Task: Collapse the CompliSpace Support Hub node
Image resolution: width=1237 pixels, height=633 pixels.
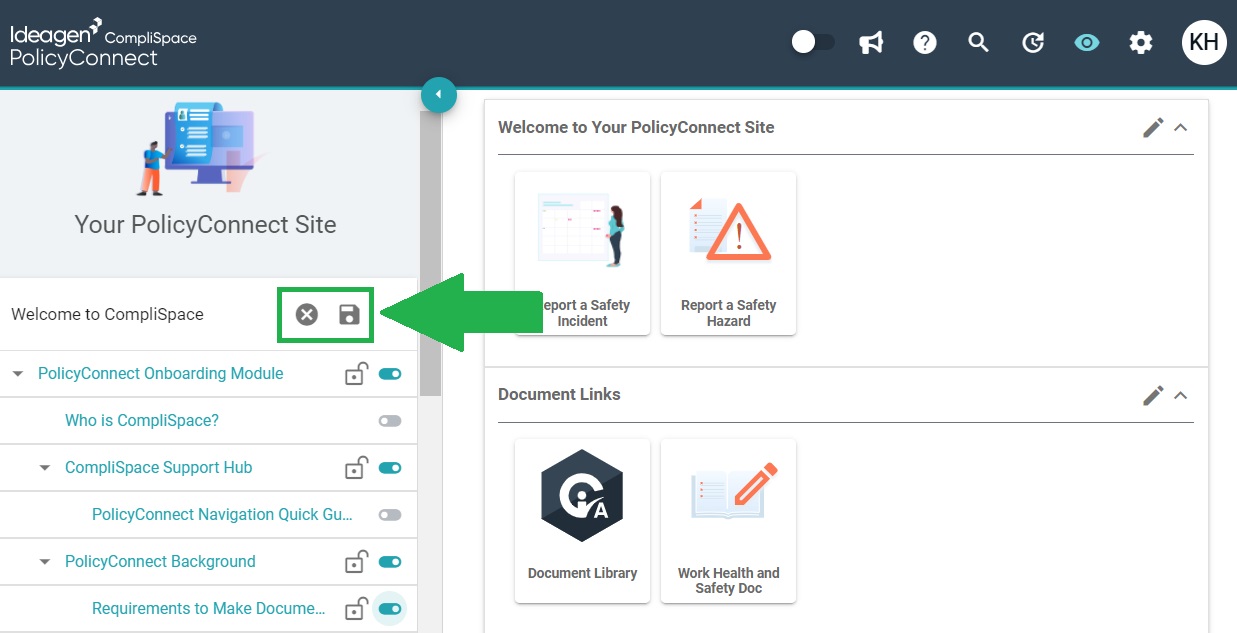Action: tap(45, 468)
